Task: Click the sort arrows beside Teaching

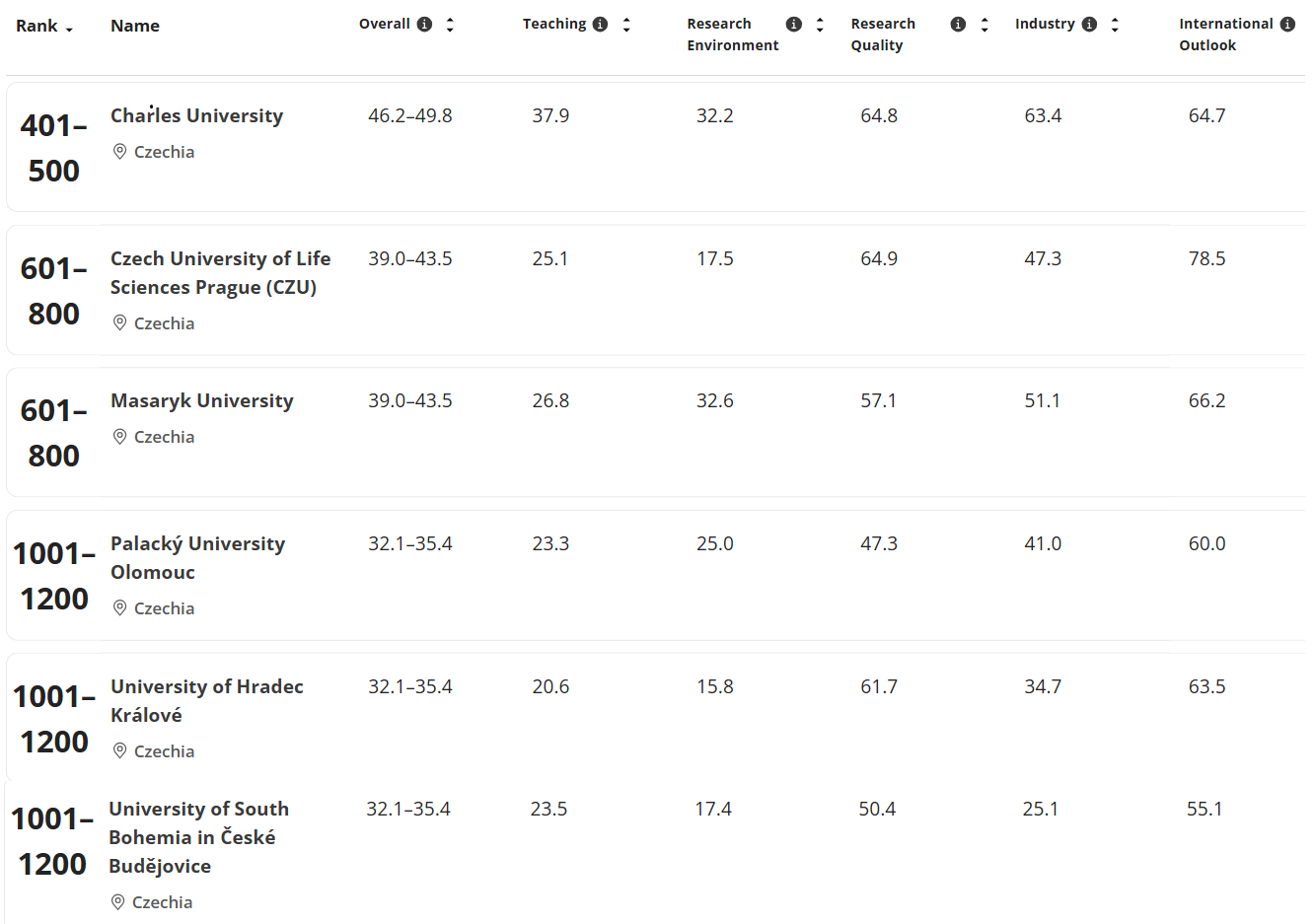Action: click(x=626, y=23)
